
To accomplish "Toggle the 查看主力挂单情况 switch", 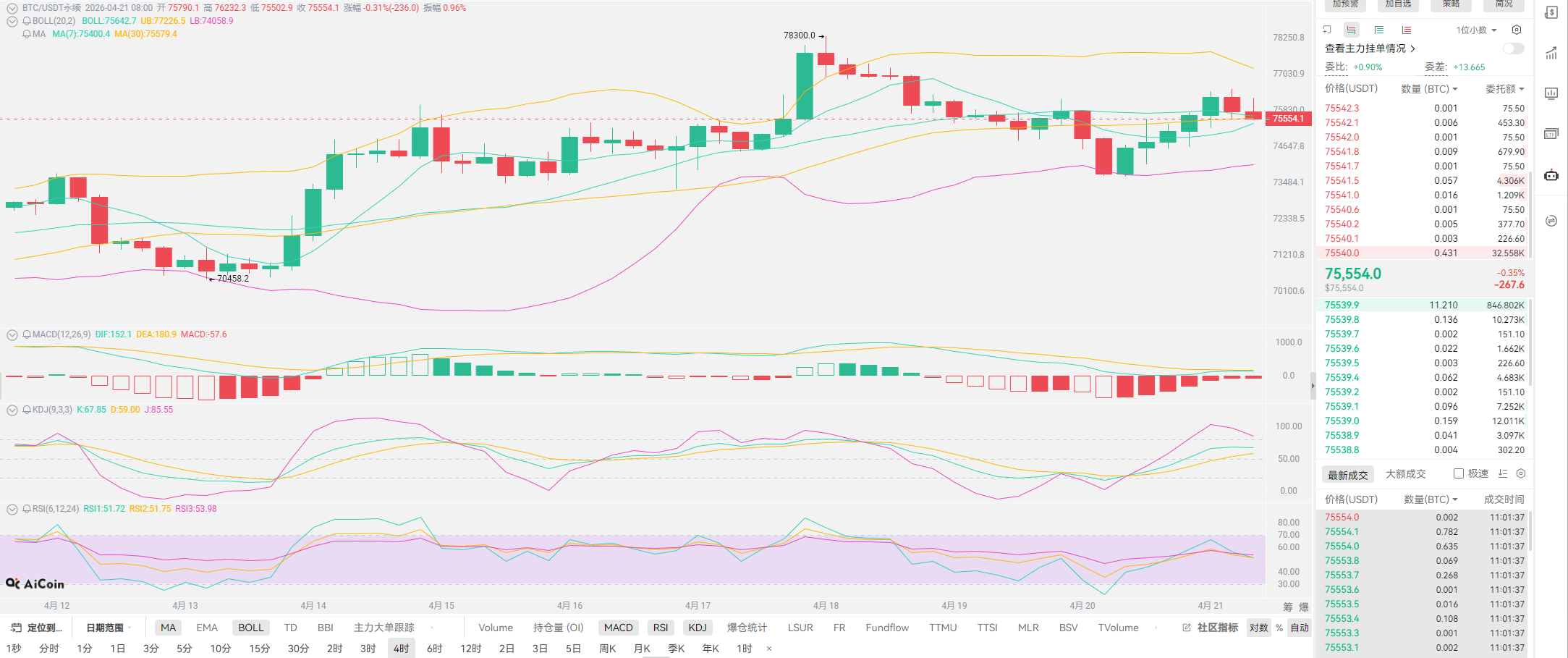I will tap(1513, 48).
